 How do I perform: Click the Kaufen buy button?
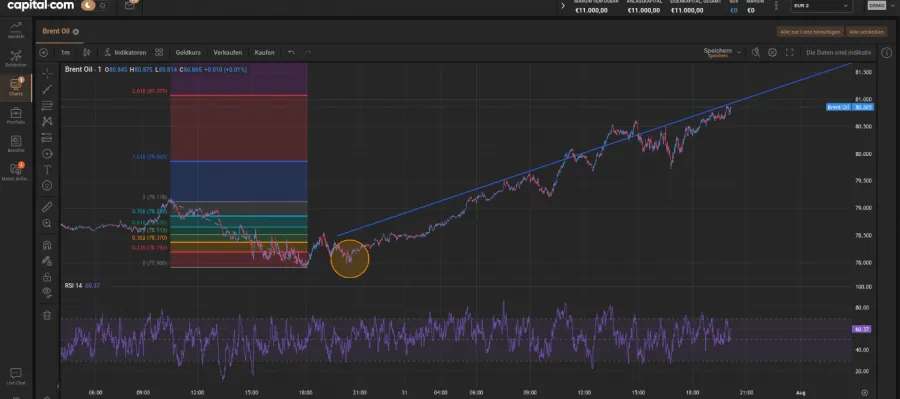(x=265, y=52)
